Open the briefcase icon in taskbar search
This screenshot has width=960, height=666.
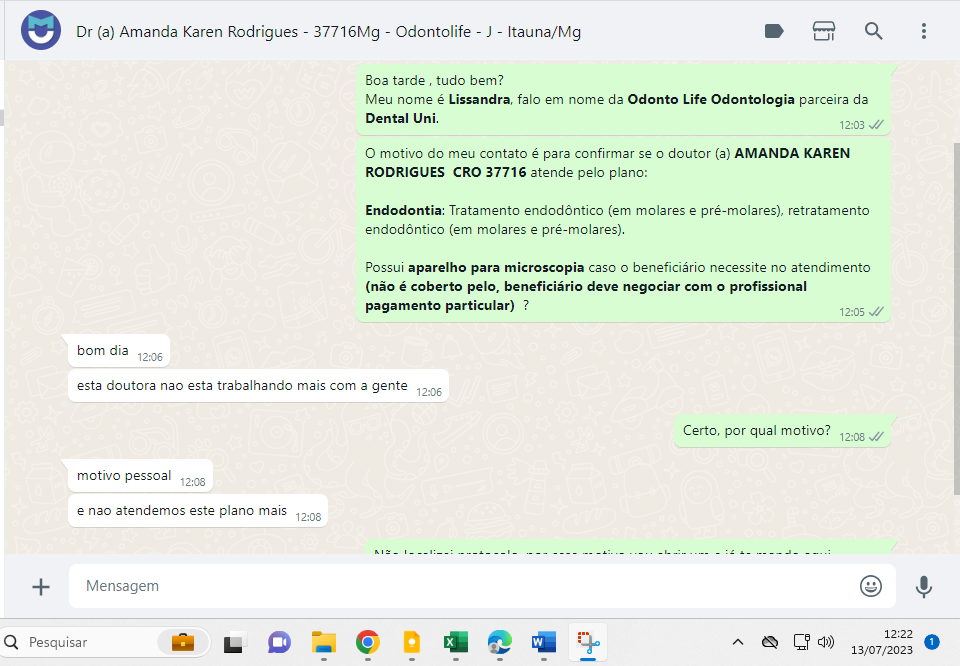pos(182,642)
